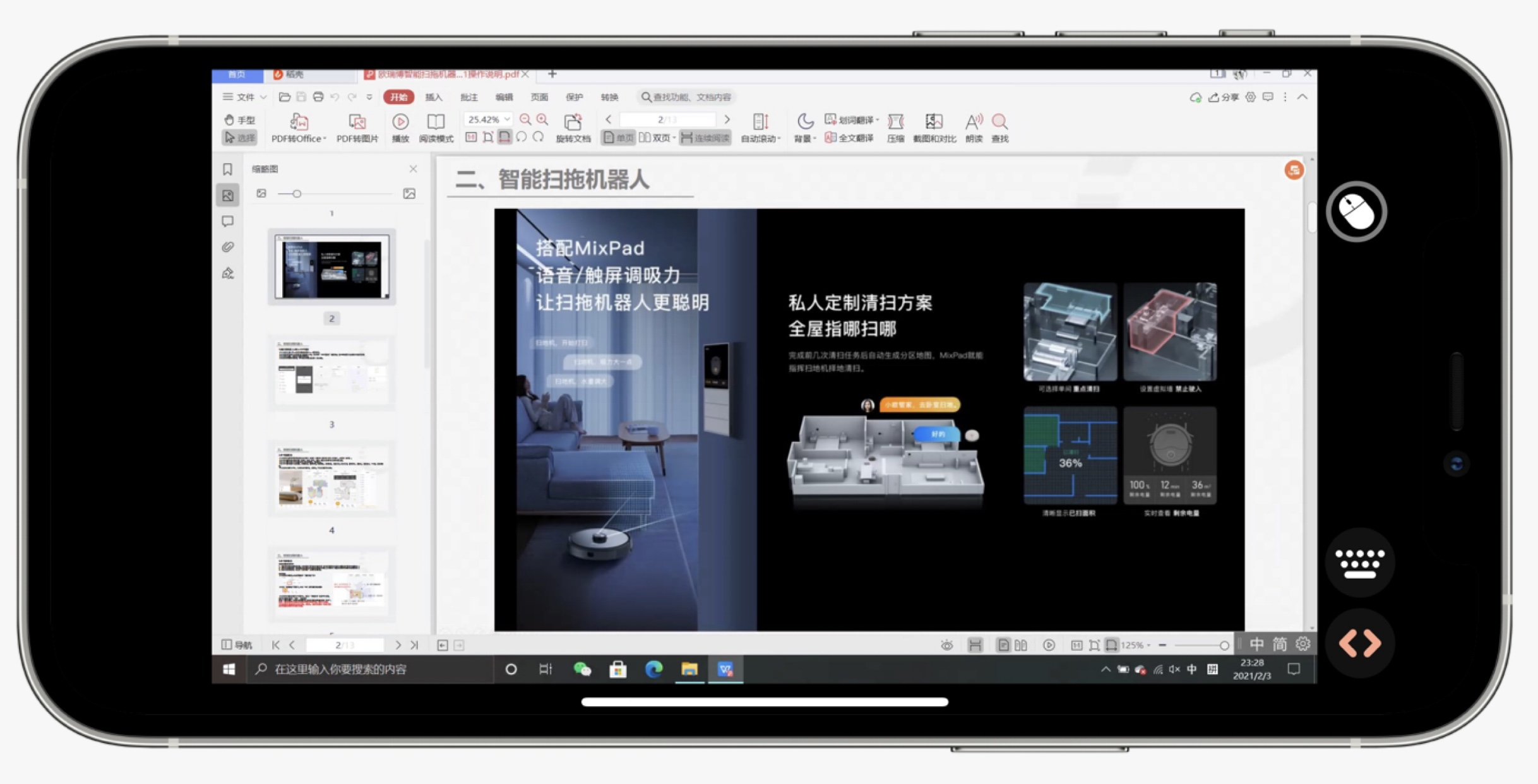Toggle 连续阅读 continuous reading
The height and width of the screenshot is (784, 1538).
click(x=705, y=138)
